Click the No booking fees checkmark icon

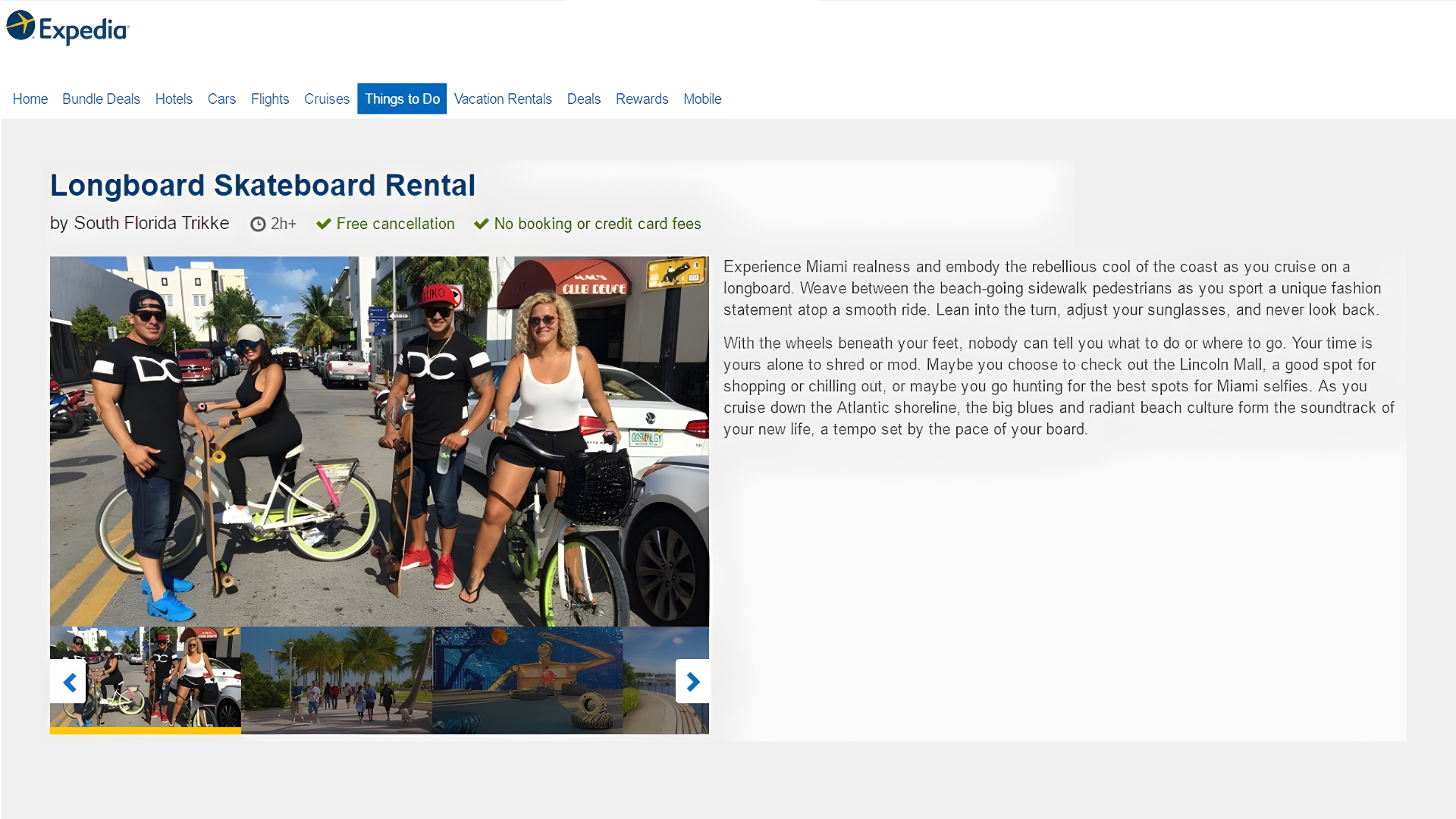point(482,224)
